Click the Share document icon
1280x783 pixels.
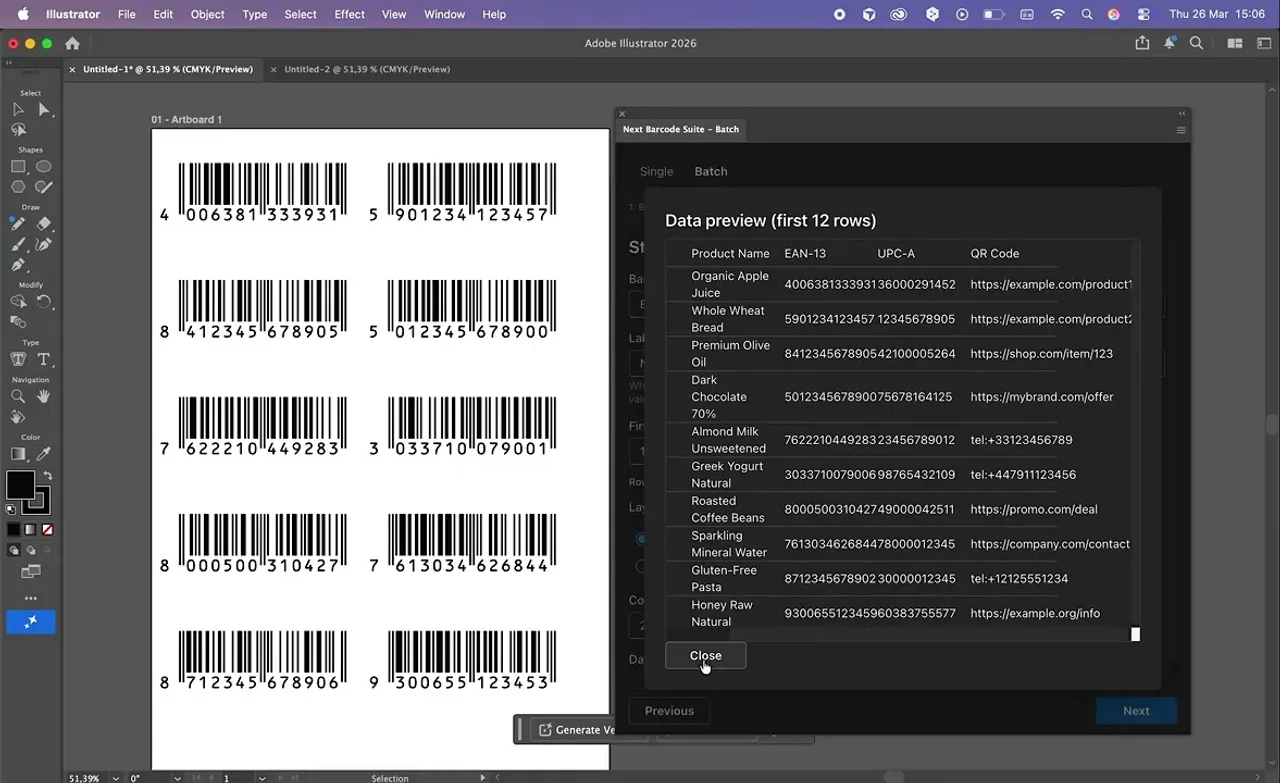pyautogui.click(x=1143, y=43)
